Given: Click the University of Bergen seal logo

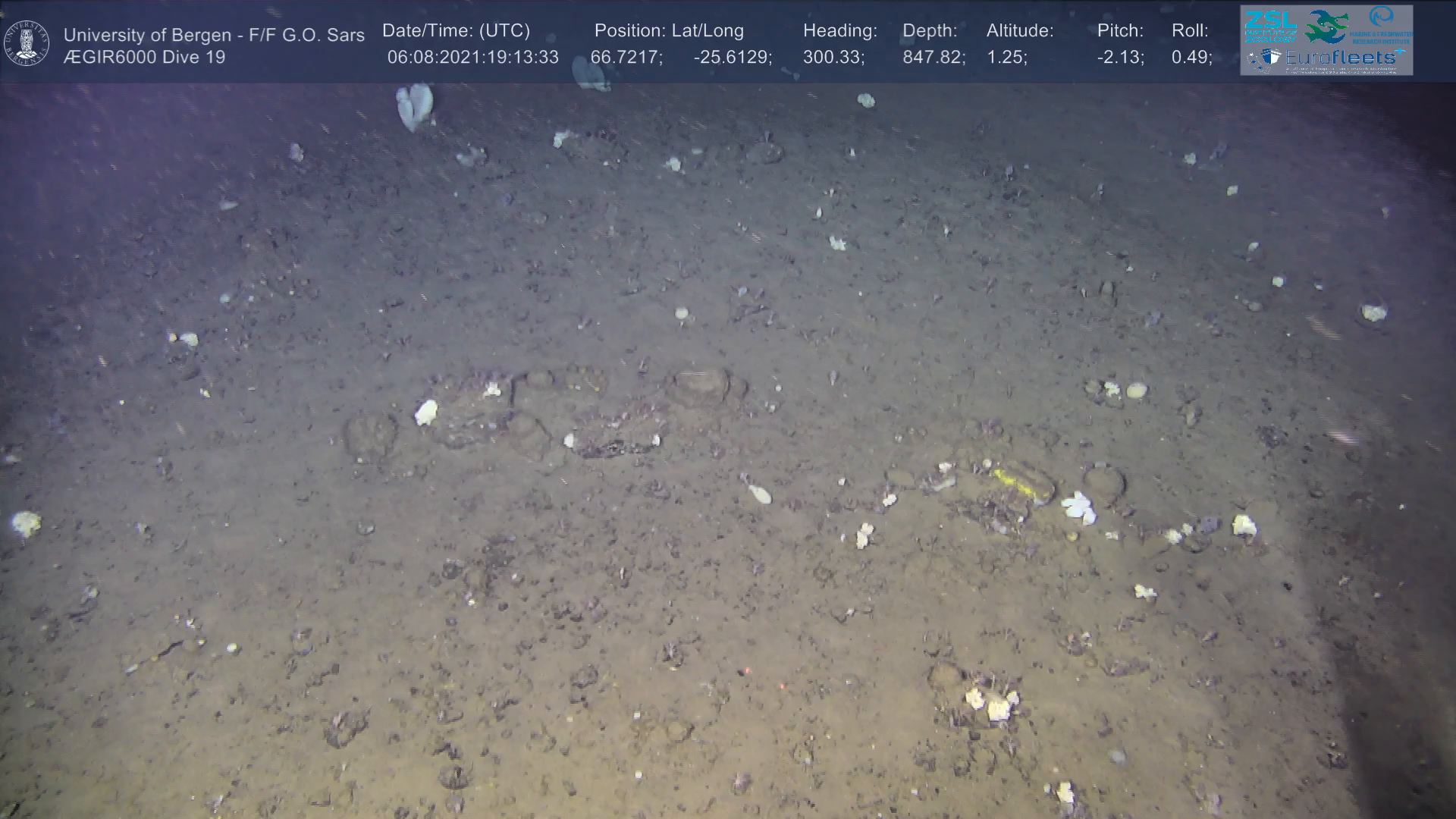Looking at the screenshot, I should pos(27,42).
